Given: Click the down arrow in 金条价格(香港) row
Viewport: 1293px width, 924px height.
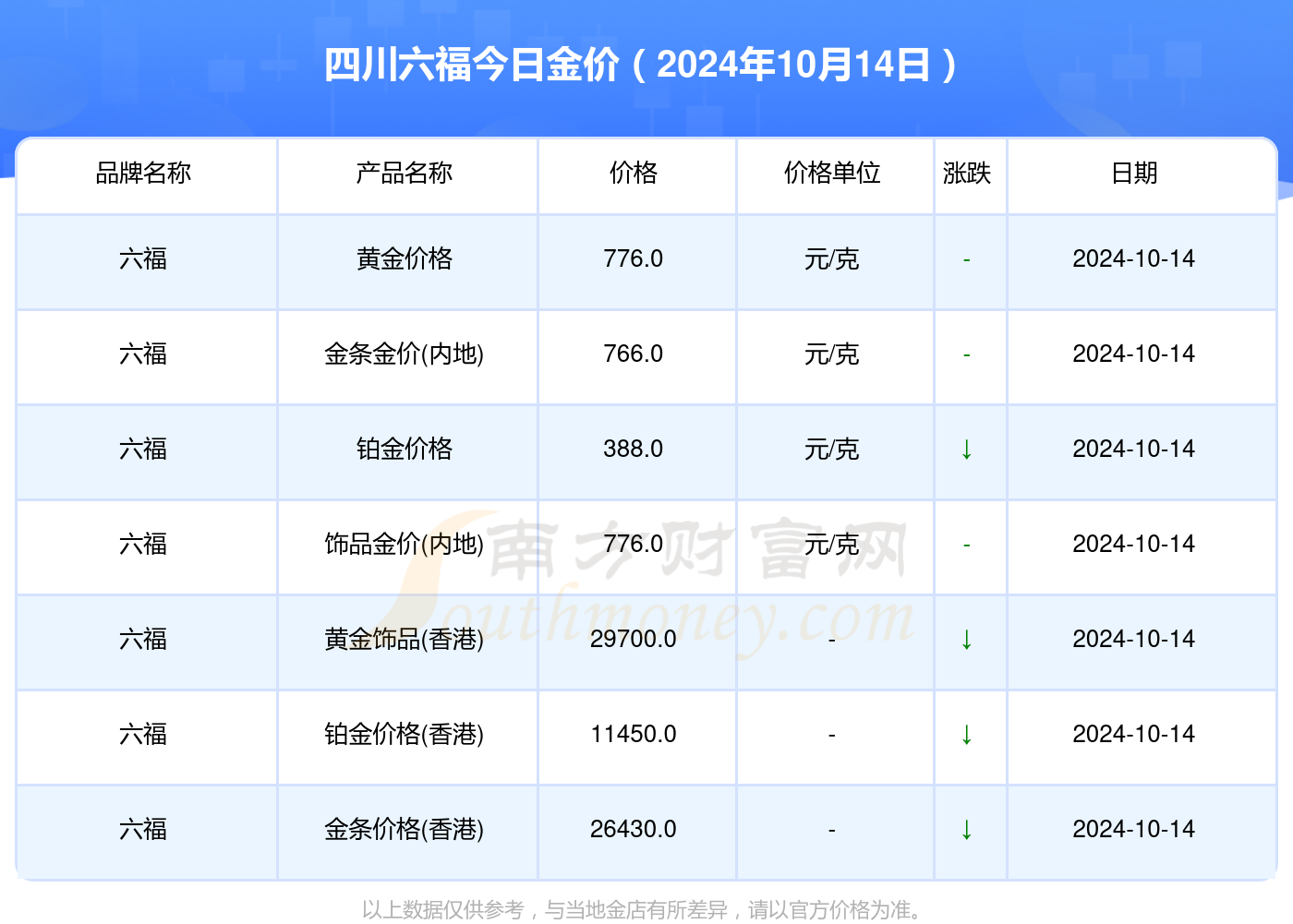Looking at the screenshot, I should tap(967, 830).
